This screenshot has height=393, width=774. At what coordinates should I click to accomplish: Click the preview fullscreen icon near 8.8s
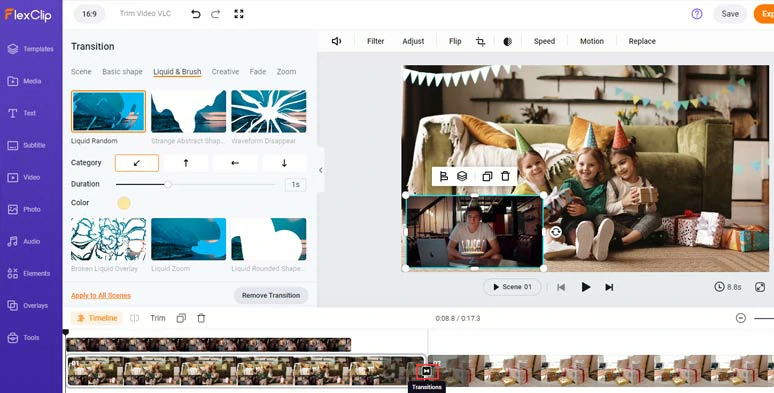click(x=760, y=287)
